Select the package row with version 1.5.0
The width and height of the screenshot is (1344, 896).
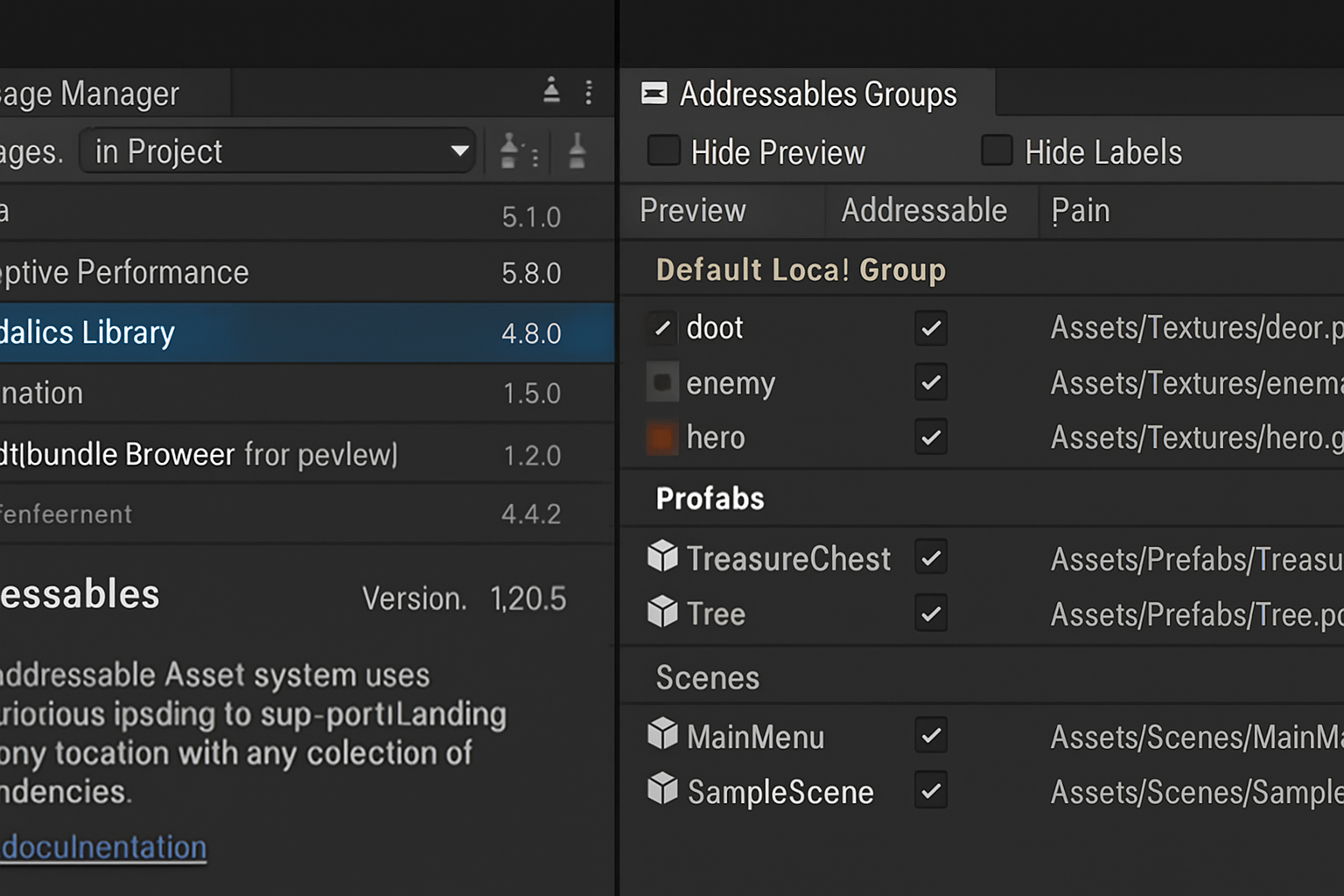coord(306,393)
